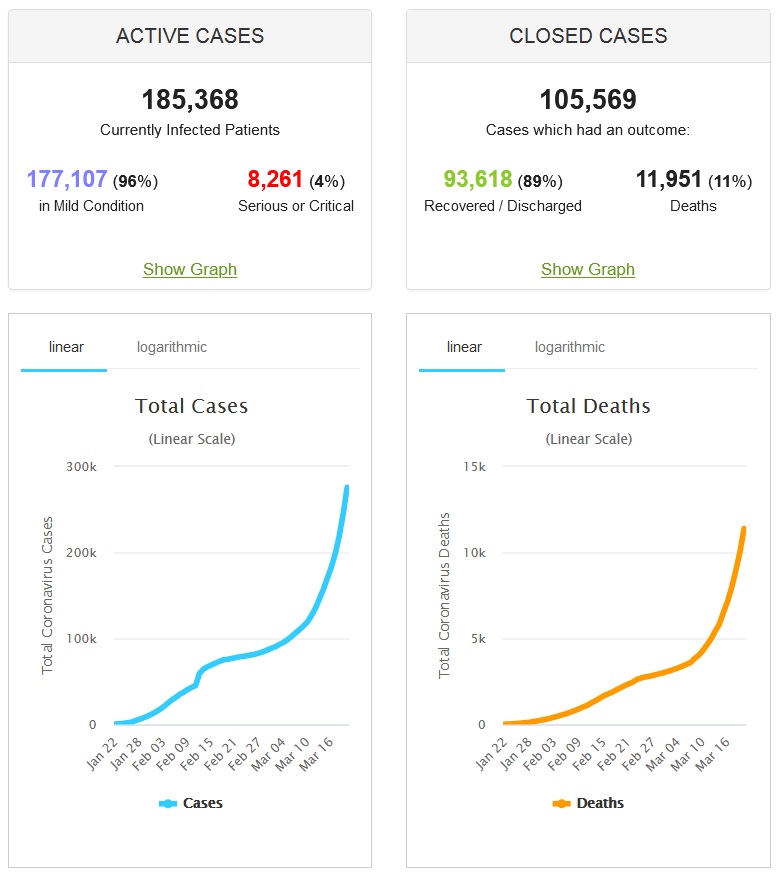Click the red 8,261 serious or critical figure
This screenshot has height=877, width=781.
coord(275,180)
